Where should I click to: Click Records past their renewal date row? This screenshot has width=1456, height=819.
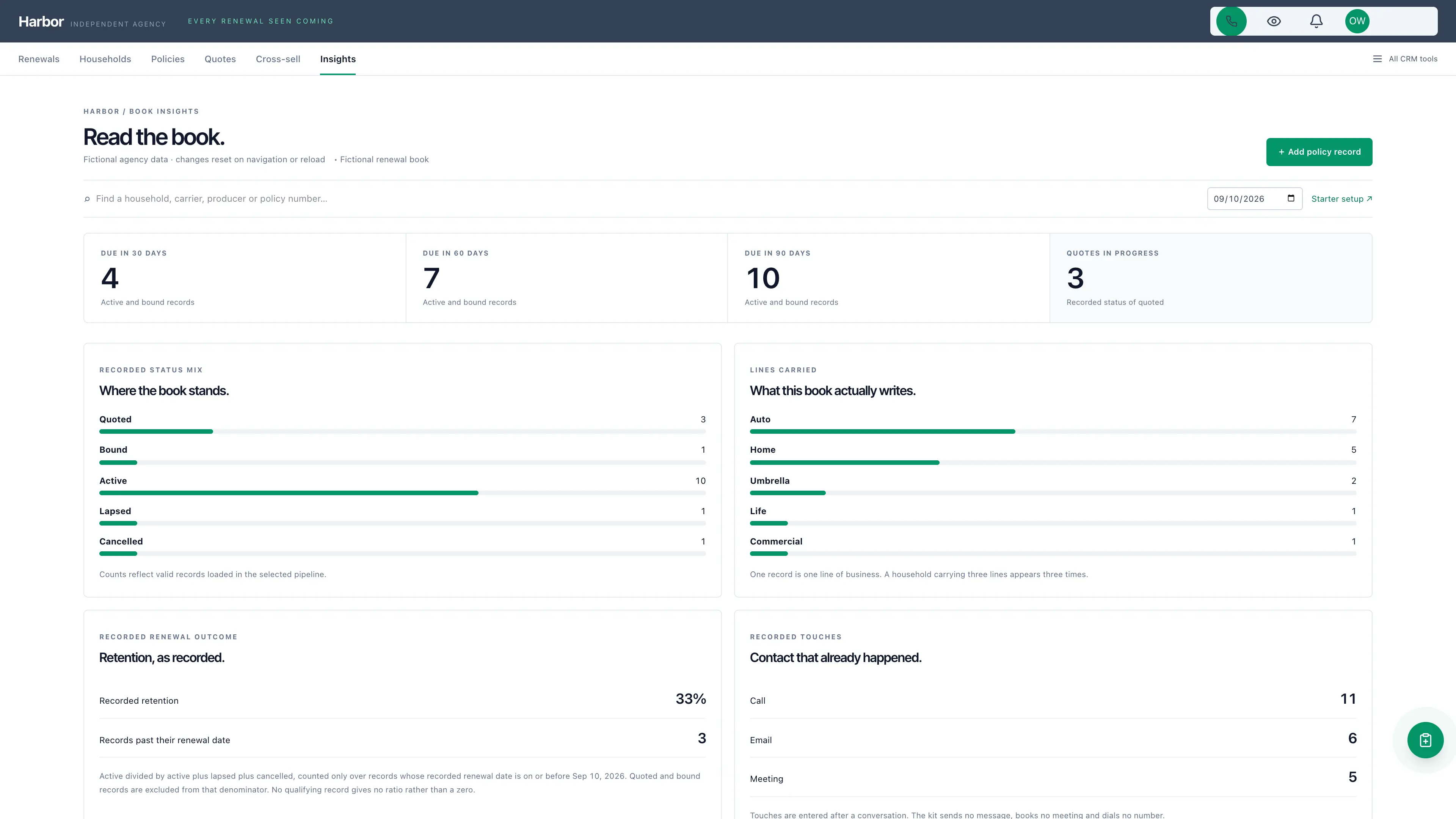402,739
